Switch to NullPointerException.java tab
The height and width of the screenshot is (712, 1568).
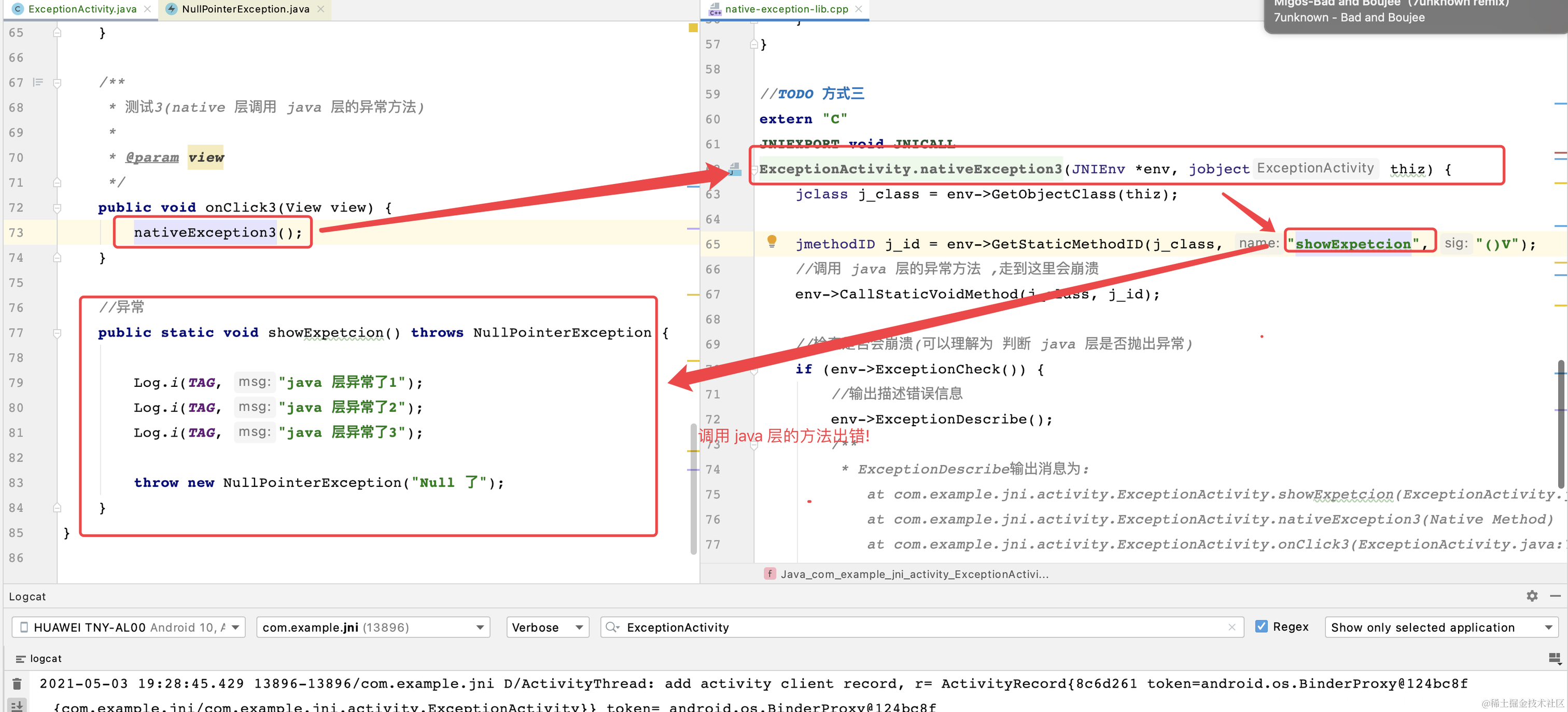click(245, 9)
